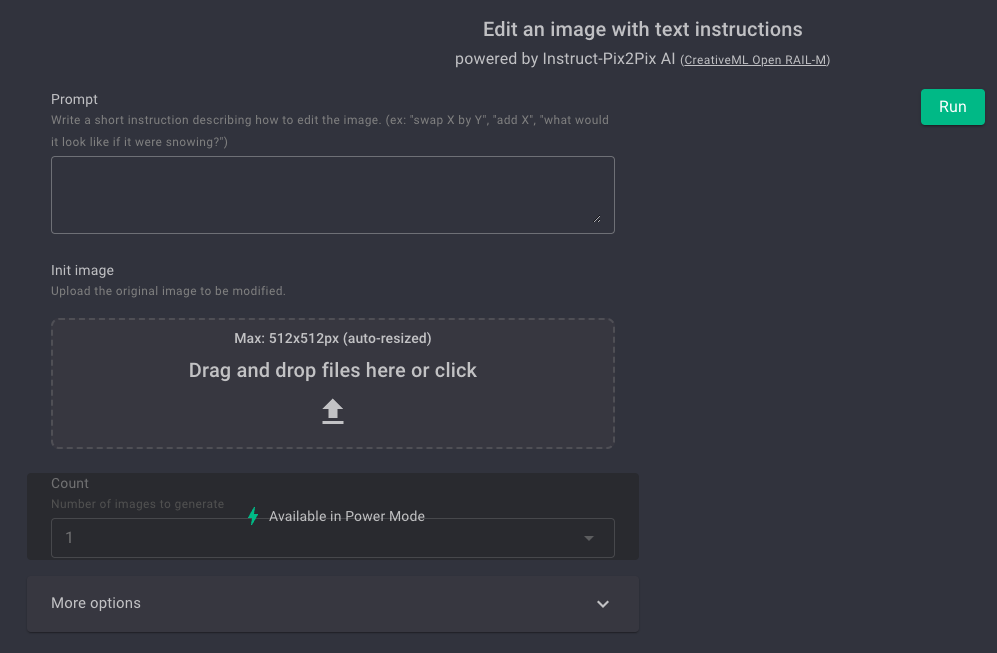Click the 'Upload the original image' hint text
The image size is (997, 653).
tap(168, 291)
